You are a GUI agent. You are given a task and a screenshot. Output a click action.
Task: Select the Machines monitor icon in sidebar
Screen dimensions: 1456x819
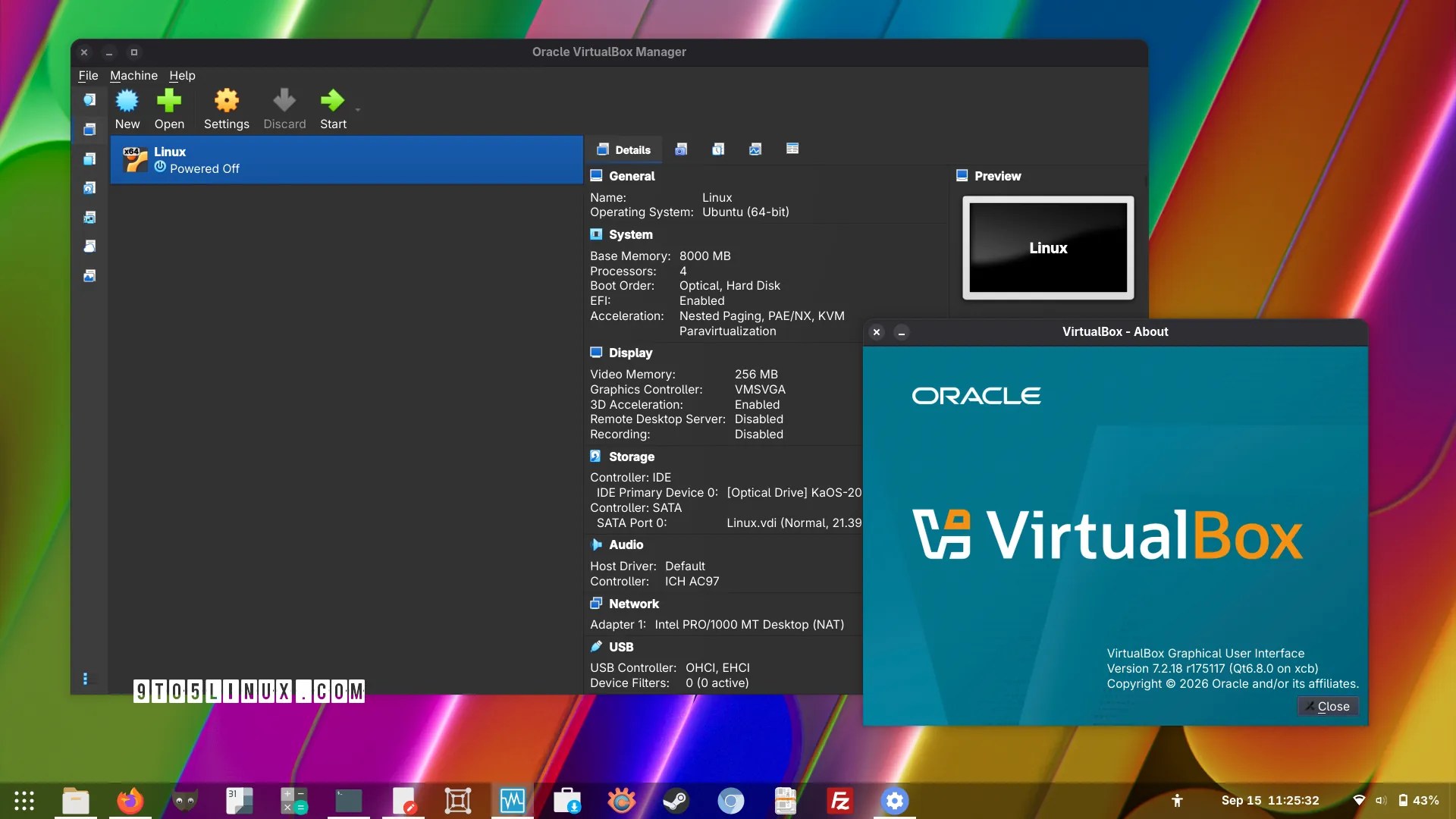[x=89, y=129]
